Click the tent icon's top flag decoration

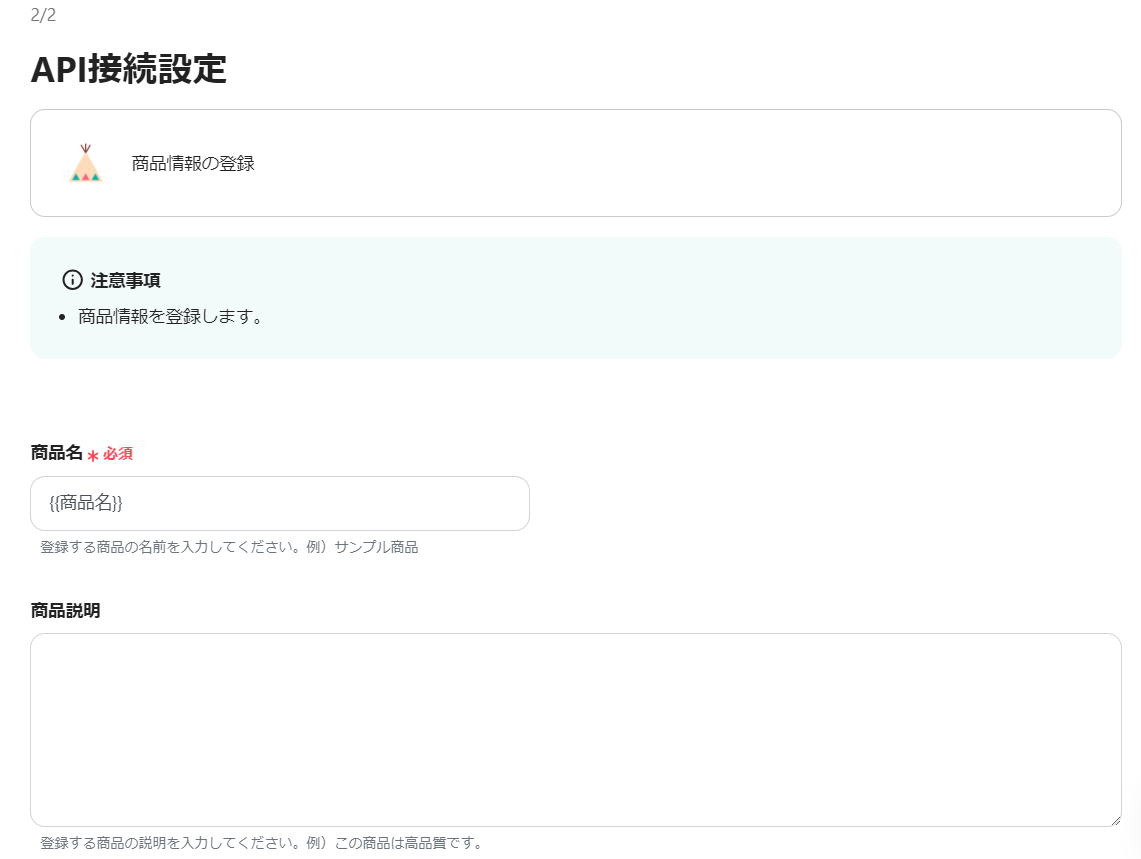tap(88, 148)
